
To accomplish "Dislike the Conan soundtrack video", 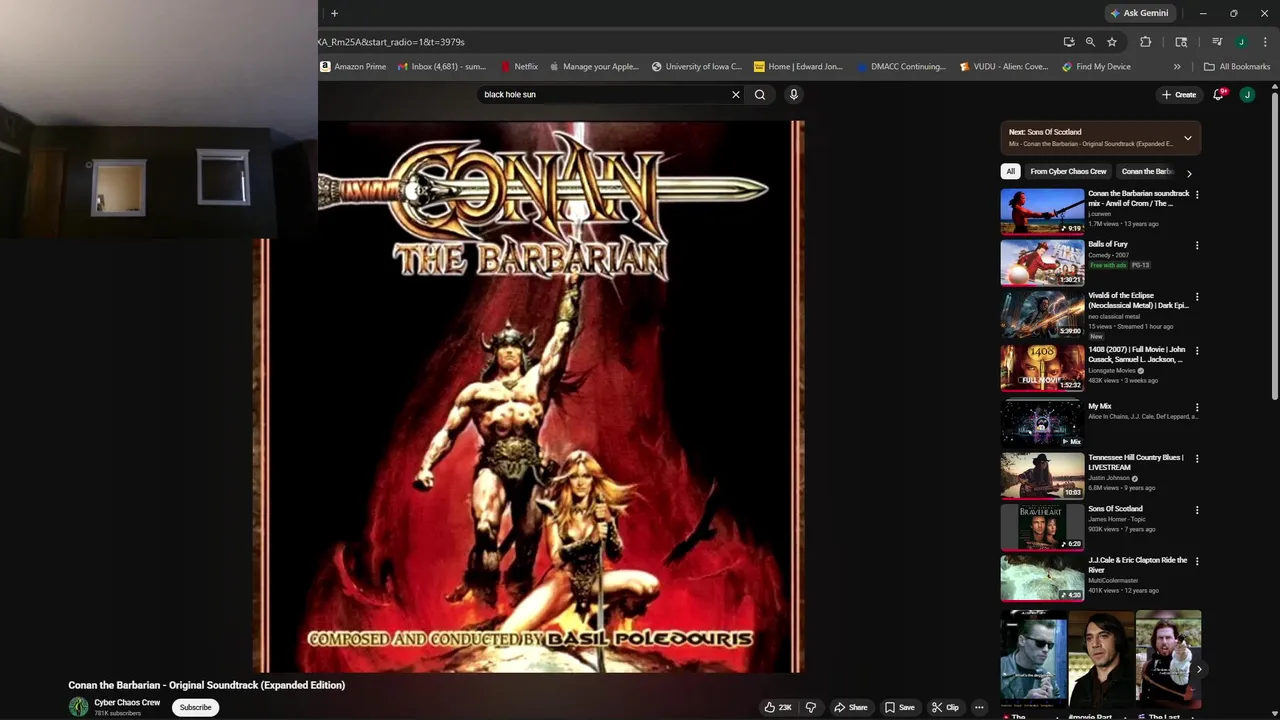I will point(811,707).
